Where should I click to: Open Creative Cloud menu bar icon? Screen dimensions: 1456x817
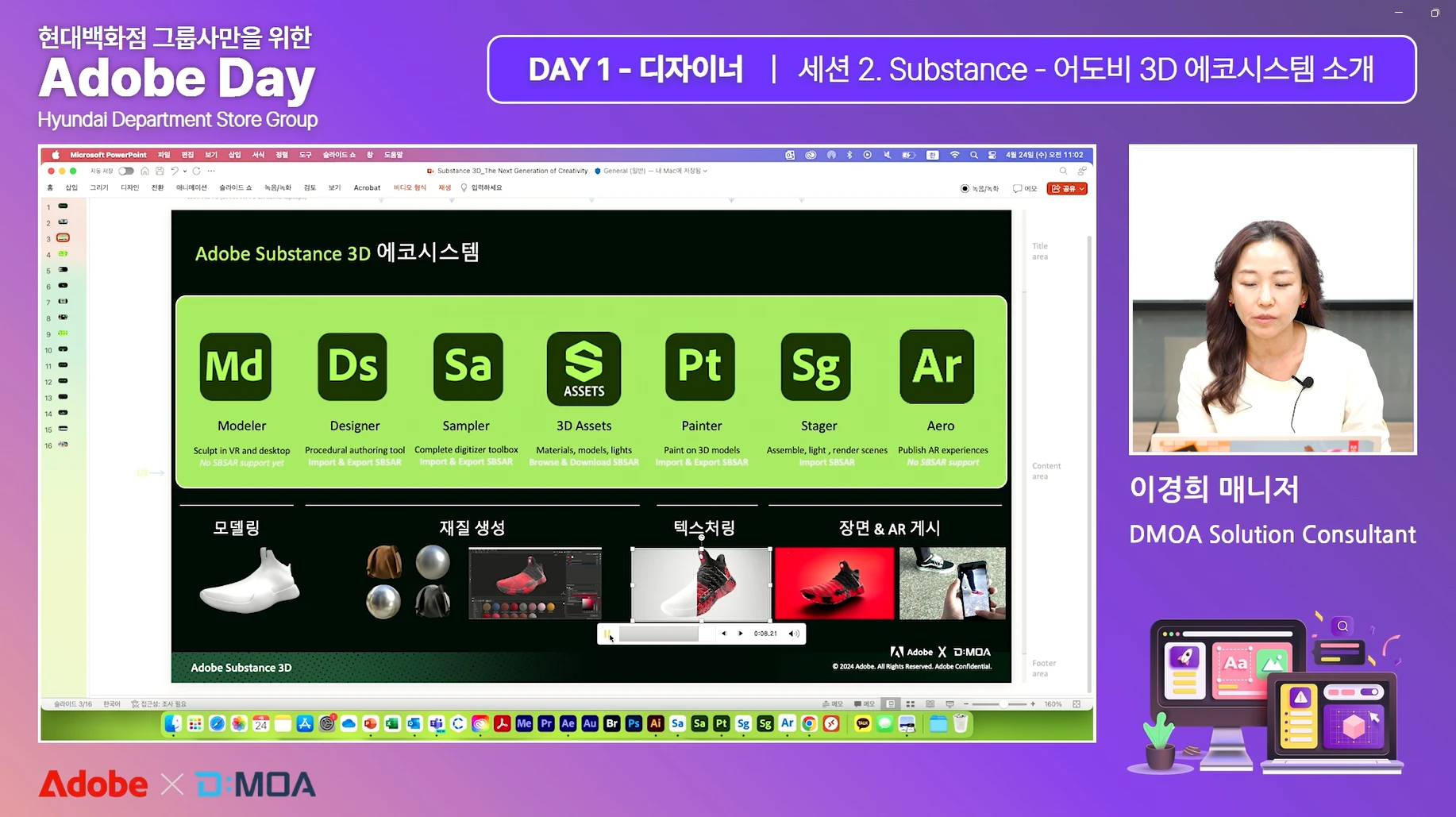811,155
